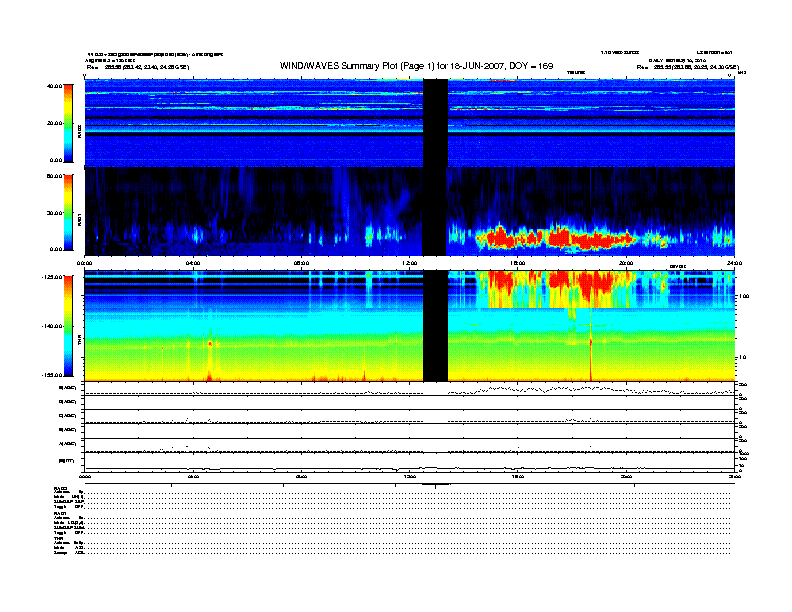
Task: Click the 08:00 time label under RAD1 spectrogram
Action: [301, 263]
